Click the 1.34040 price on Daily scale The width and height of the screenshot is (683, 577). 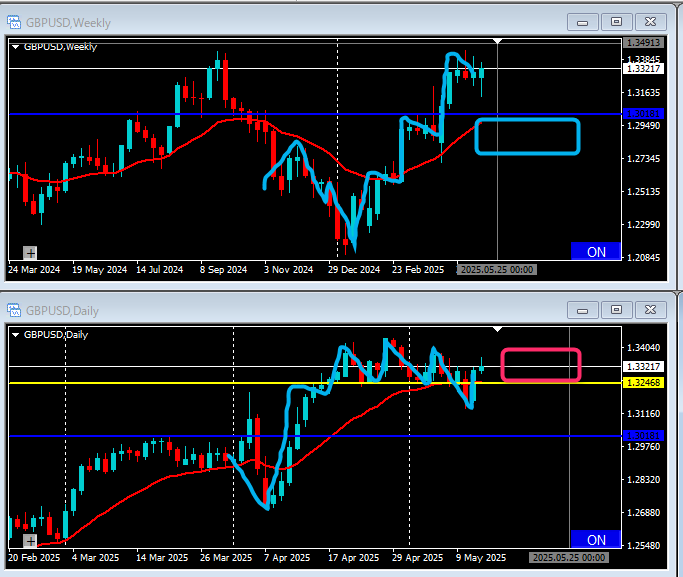[643, 348]
